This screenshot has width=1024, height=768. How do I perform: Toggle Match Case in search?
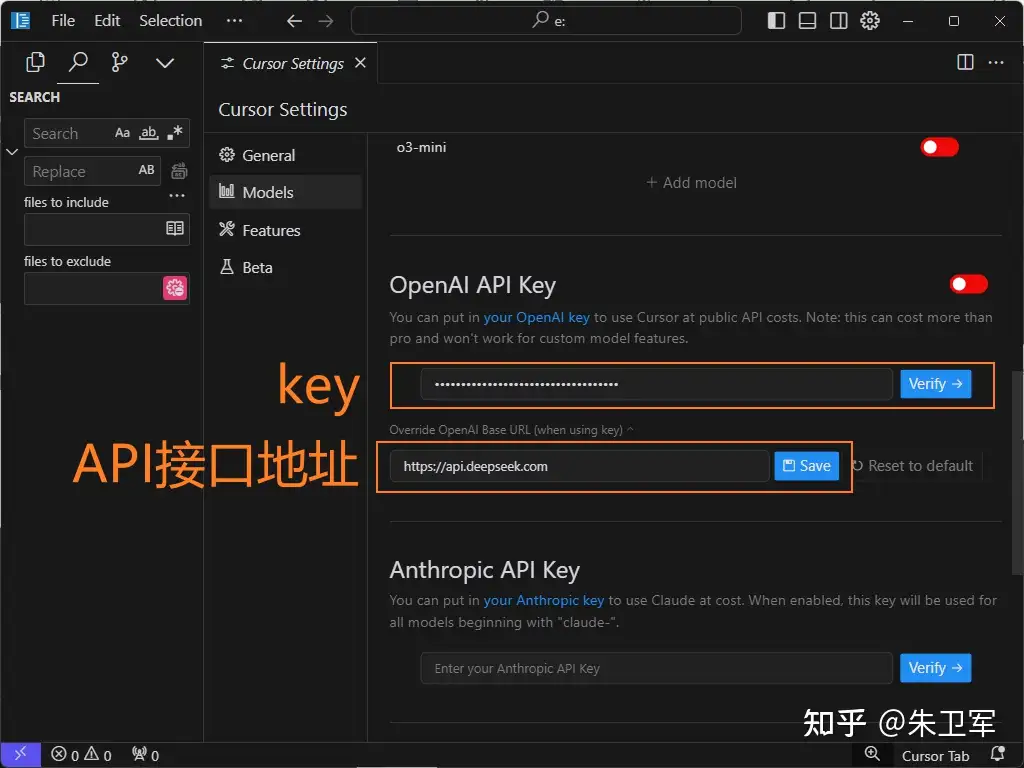[122, 133]
